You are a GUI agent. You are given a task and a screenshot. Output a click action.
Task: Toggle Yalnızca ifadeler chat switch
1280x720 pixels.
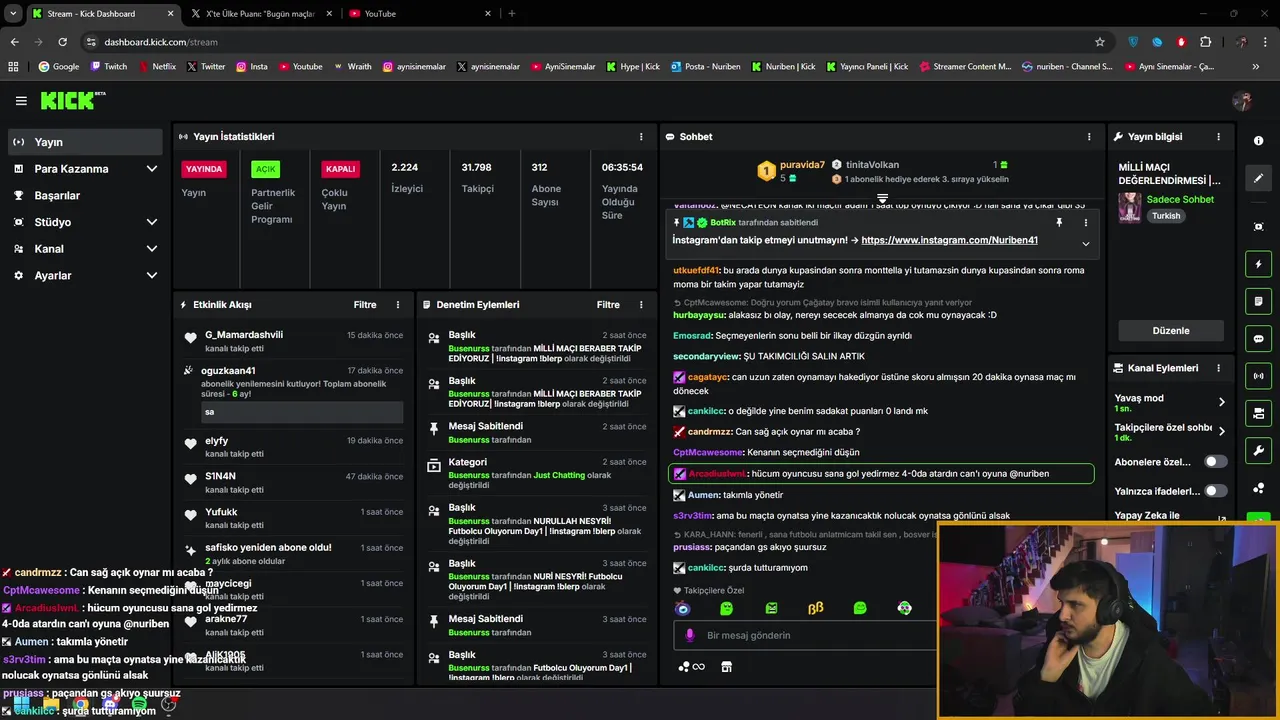(1215, 491)
